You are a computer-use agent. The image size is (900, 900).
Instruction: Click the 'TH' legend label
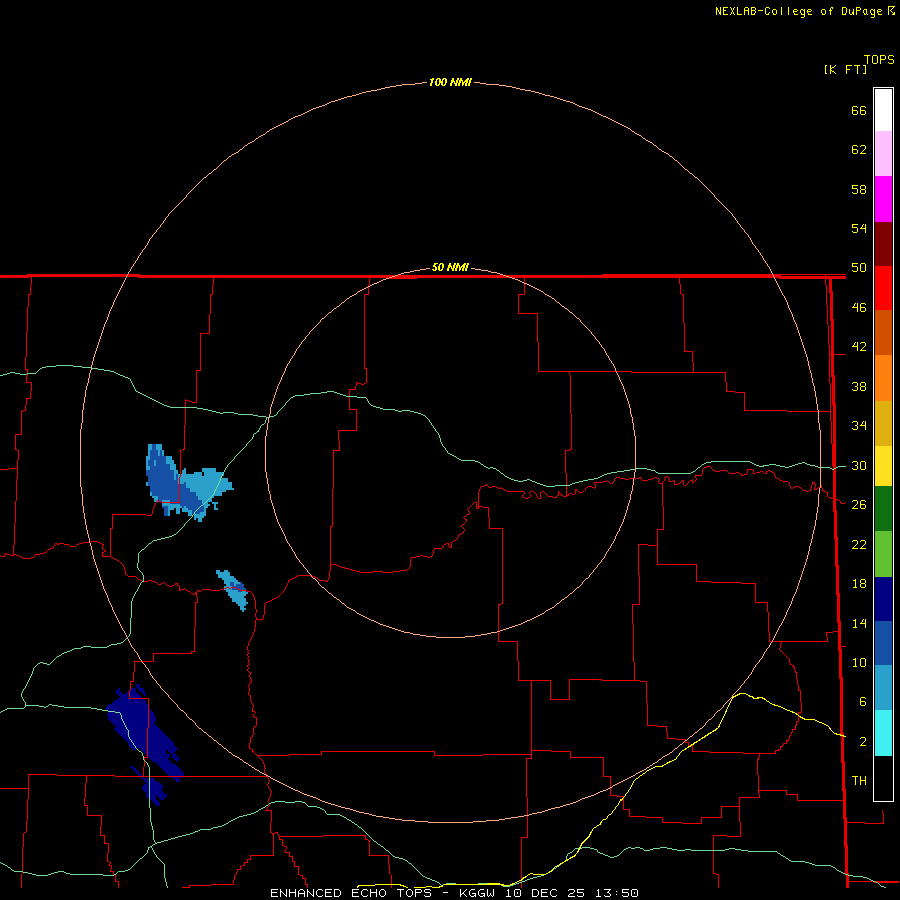coord(859,781)
